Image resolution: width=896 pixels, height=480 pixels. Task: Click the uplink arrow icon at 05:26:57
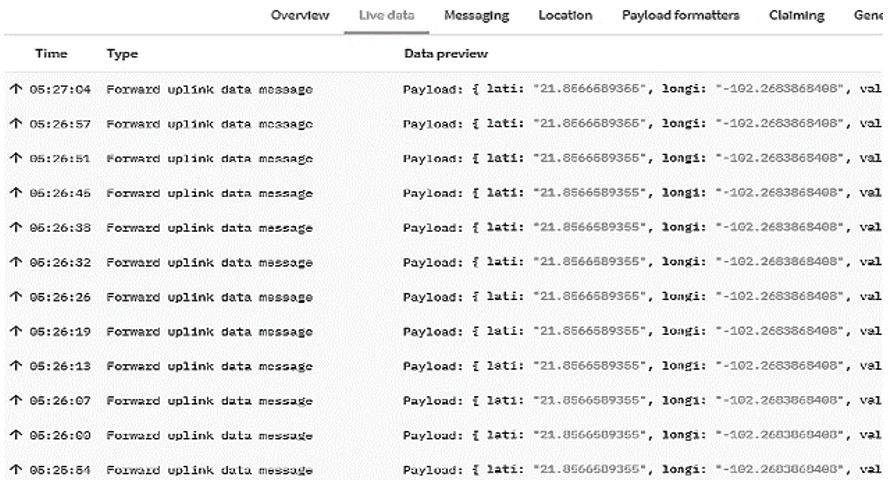tap(16, 124)
